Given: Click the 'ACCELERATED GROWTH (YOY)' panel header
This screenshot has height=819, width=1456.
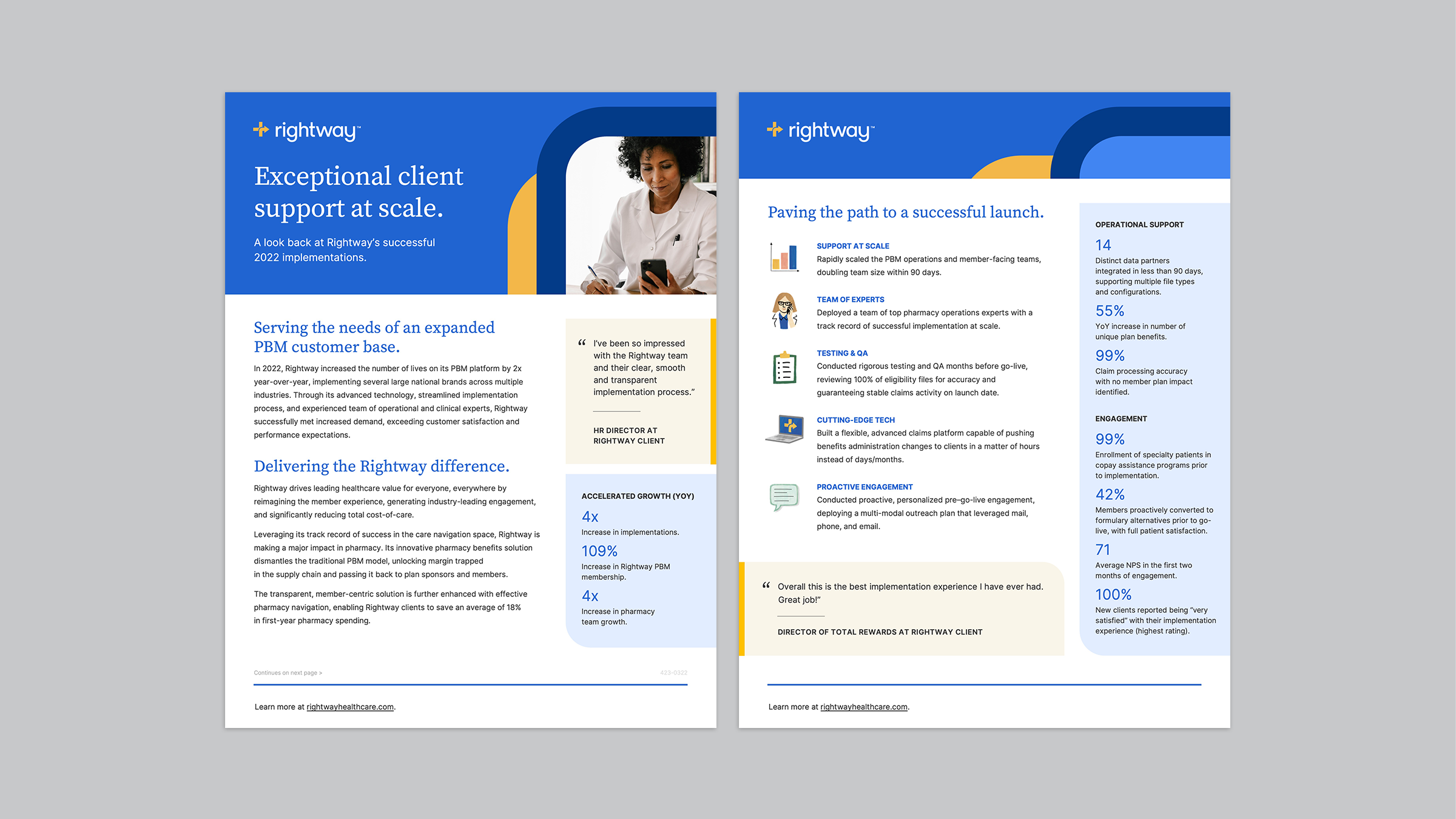Looking at the screenshot, I should point(638,496).
